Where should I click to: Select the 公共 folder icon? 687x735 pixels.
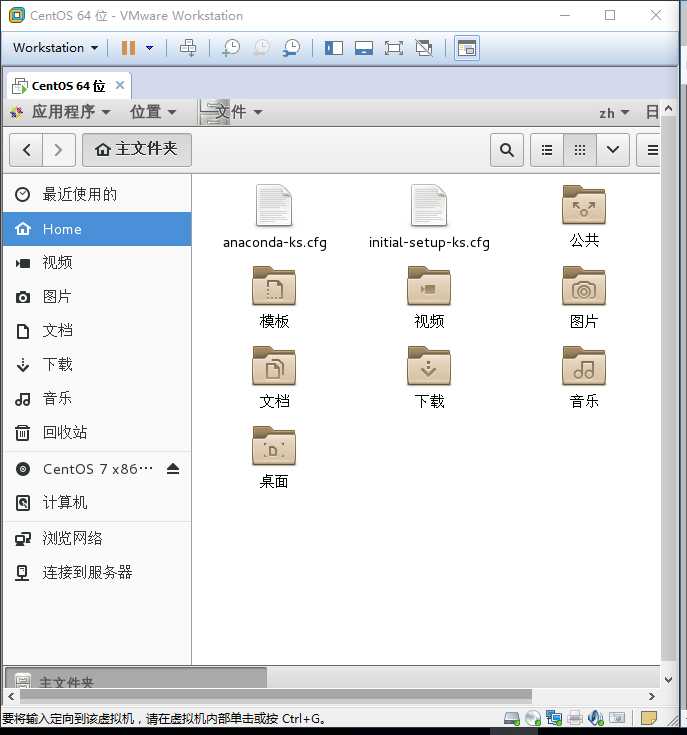coord(584,205)
